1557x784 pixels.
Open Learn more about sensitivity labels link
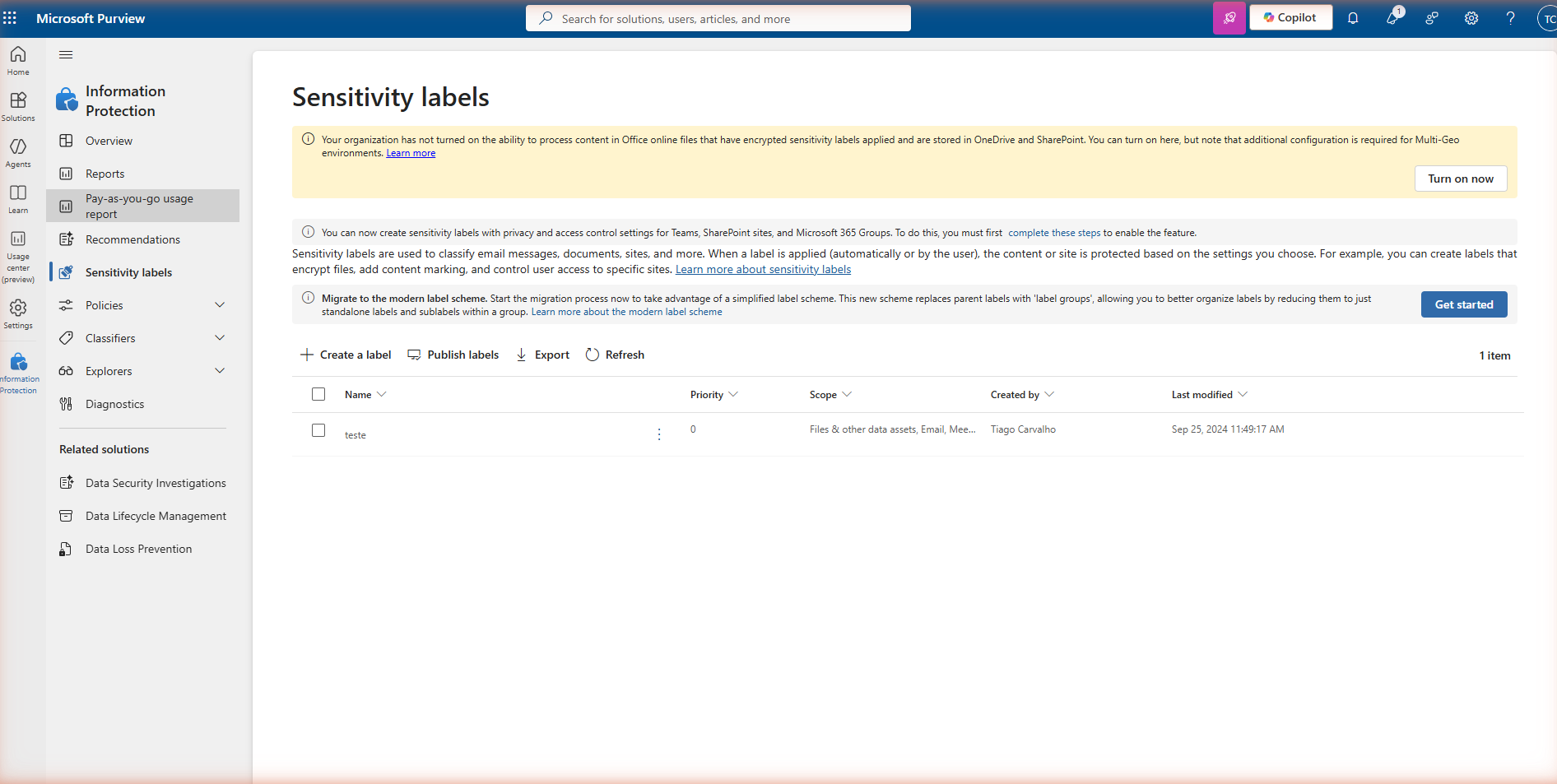coord(763,269)
